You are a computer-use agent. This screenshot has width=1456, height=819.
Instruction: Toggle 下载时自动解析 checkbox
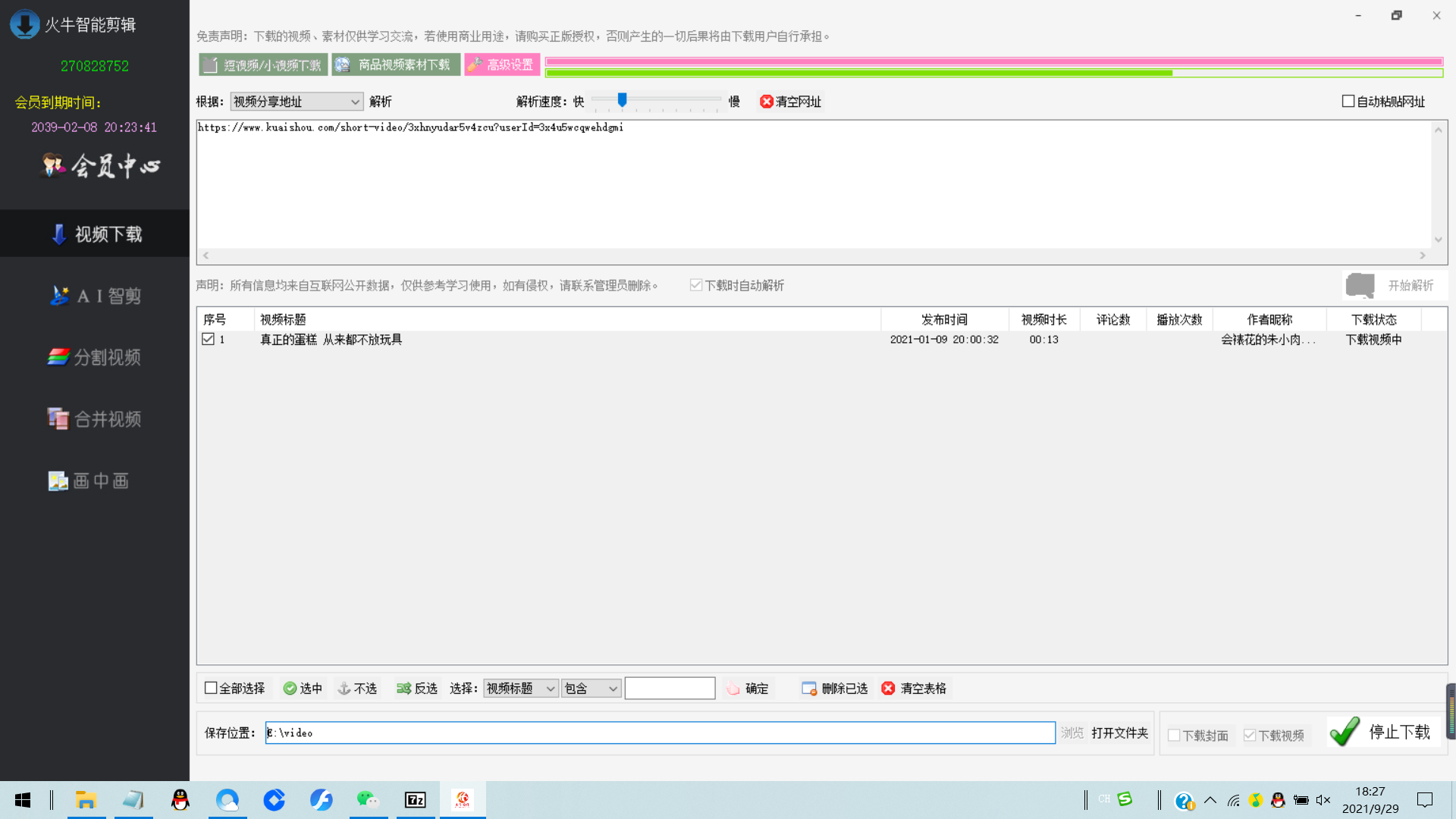pos(695,285)
